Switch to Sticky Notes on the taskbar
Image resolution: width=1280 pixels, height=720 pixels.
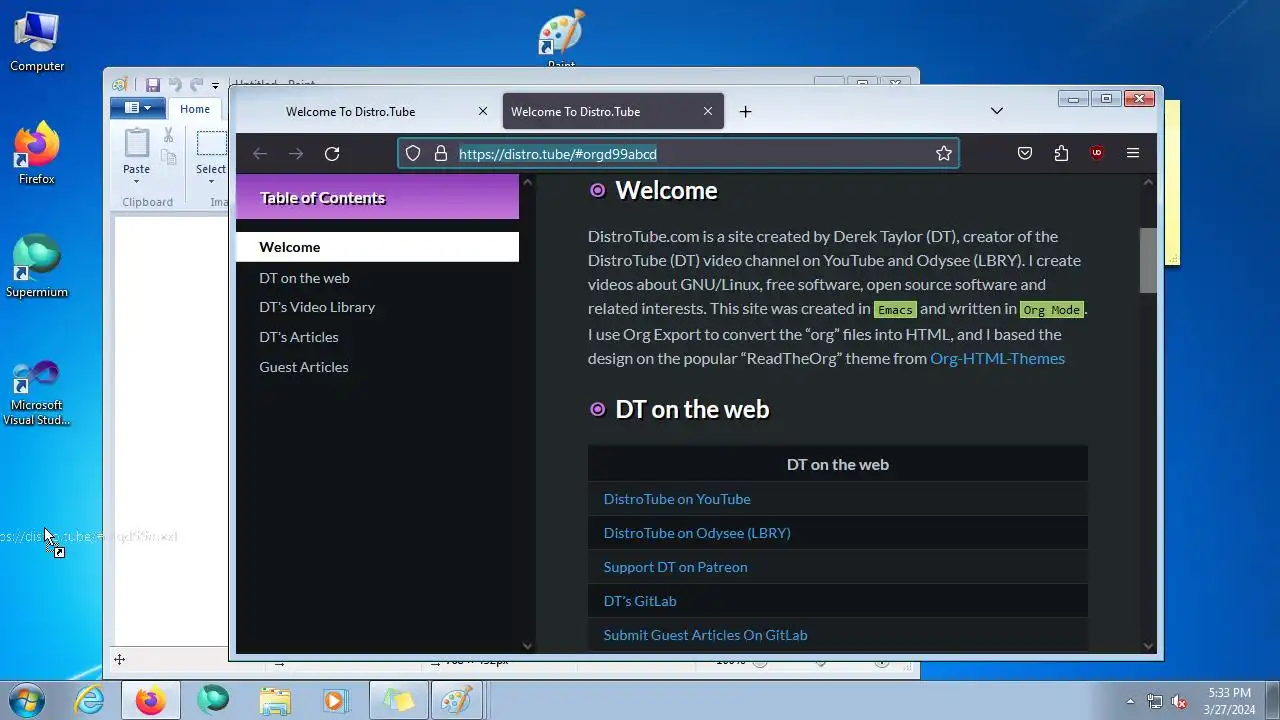pos(398,700)
